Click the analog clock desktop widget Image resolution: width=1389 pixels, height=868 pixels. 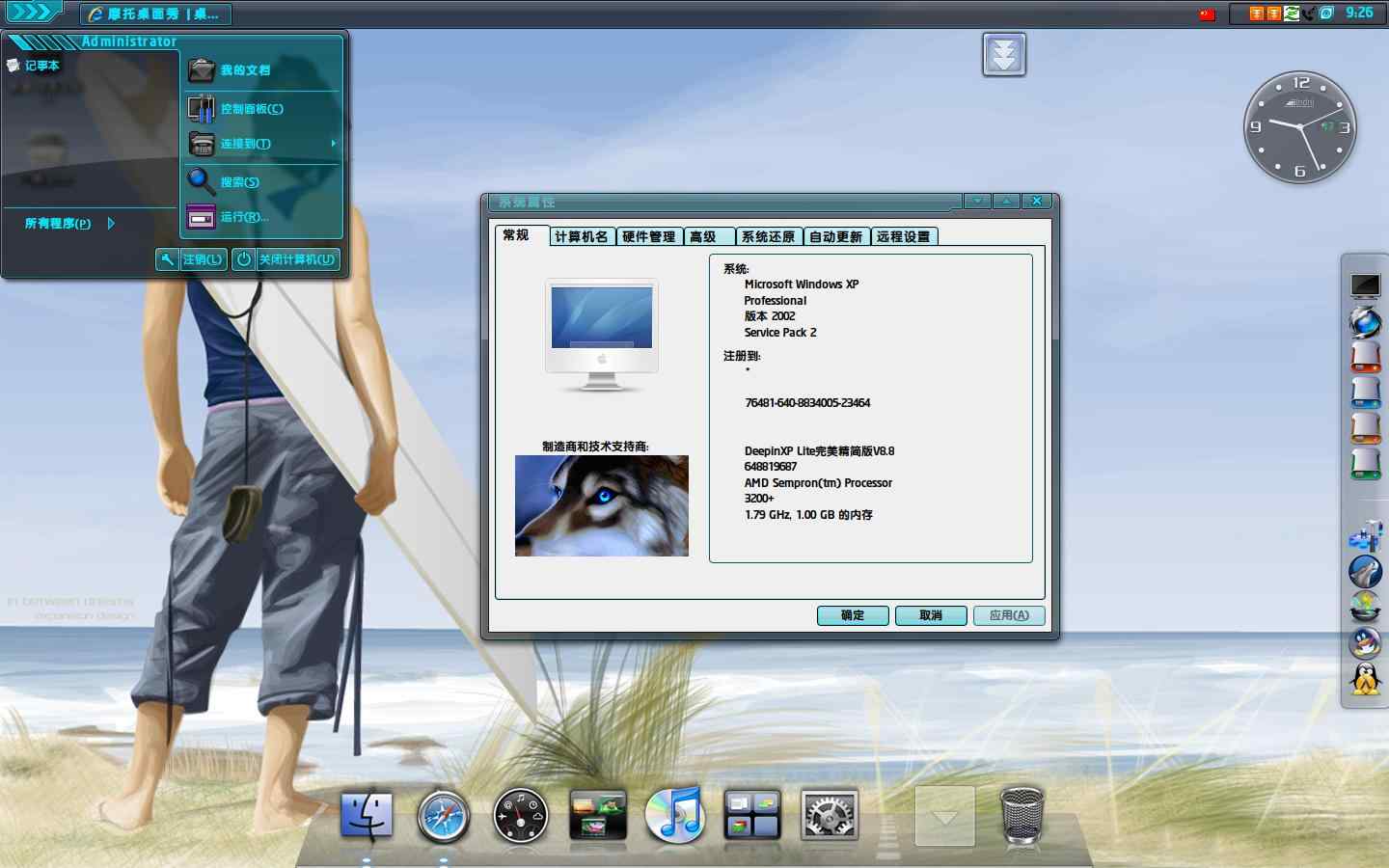(x=1299, y=126)
